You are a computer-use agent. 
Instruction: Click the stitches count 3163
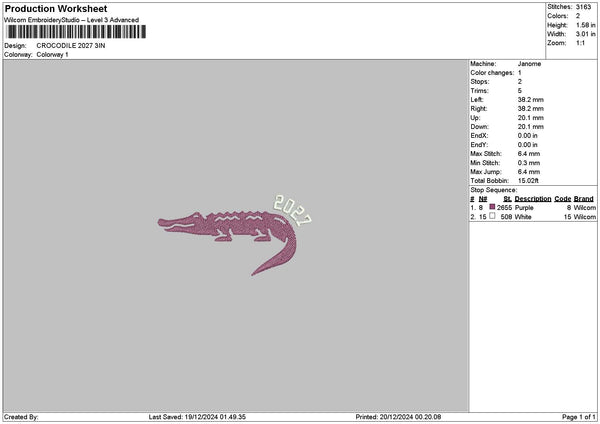pyautogui.click(x=584, y=7)
